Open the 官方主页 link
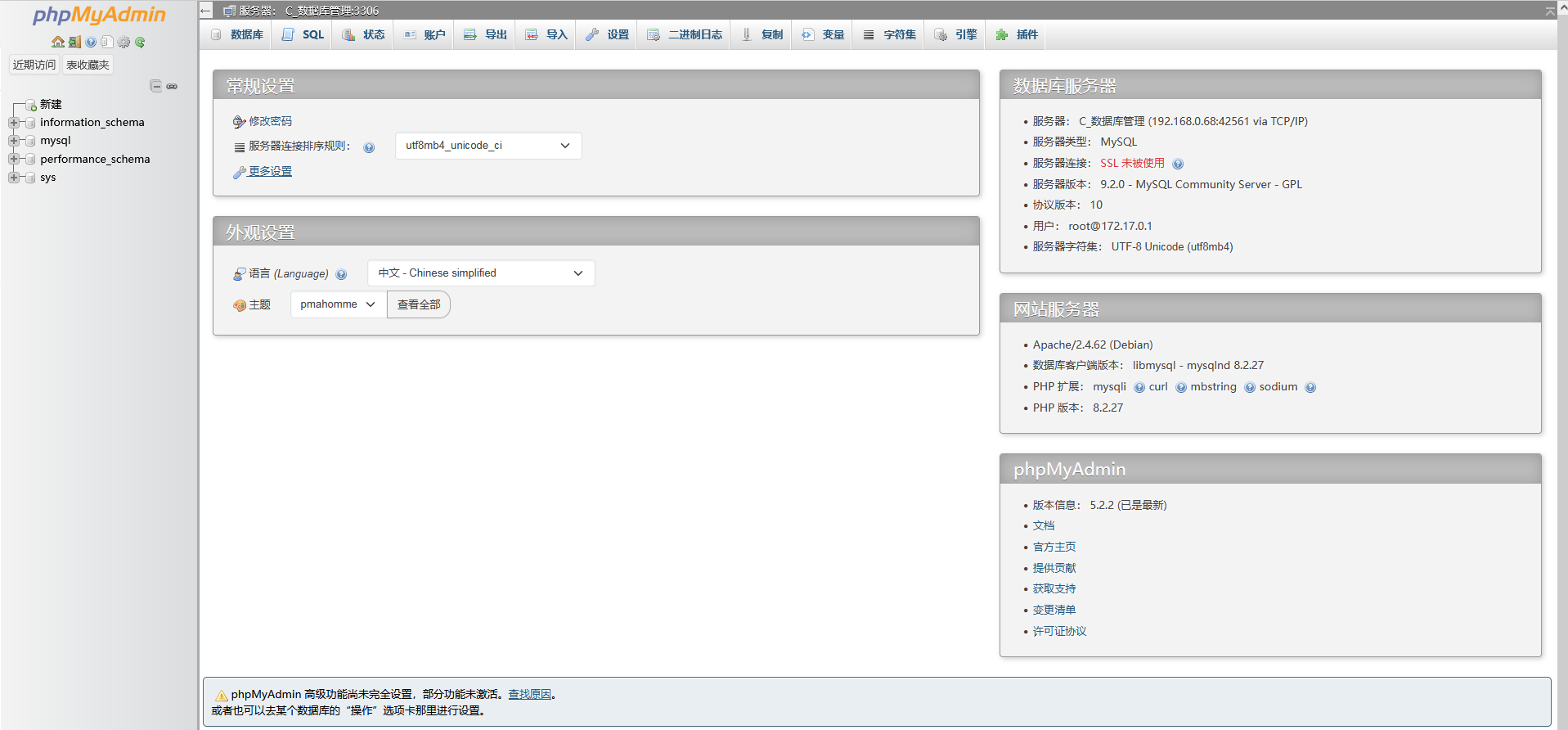This screenshot has width=1568, height=730. click(1054, 547)
